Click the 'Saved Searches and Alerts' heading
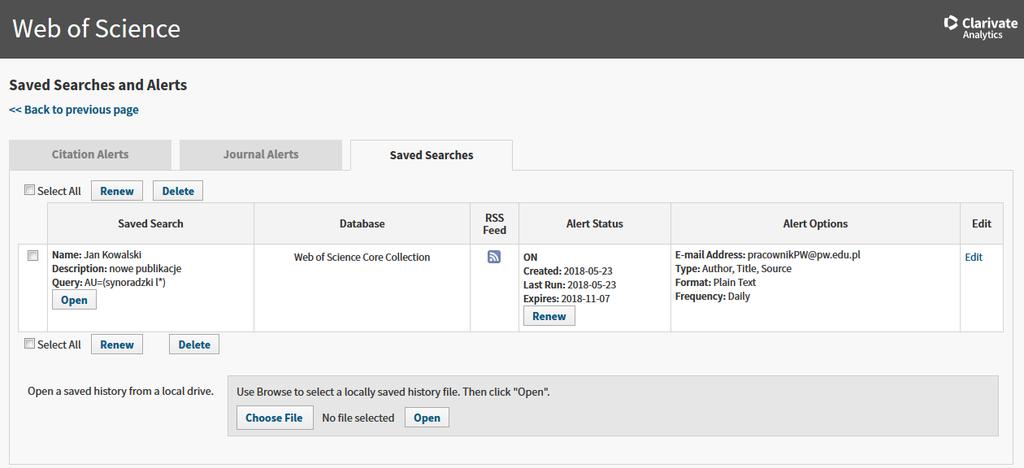 pyautogui.click(x=98, y=85)
